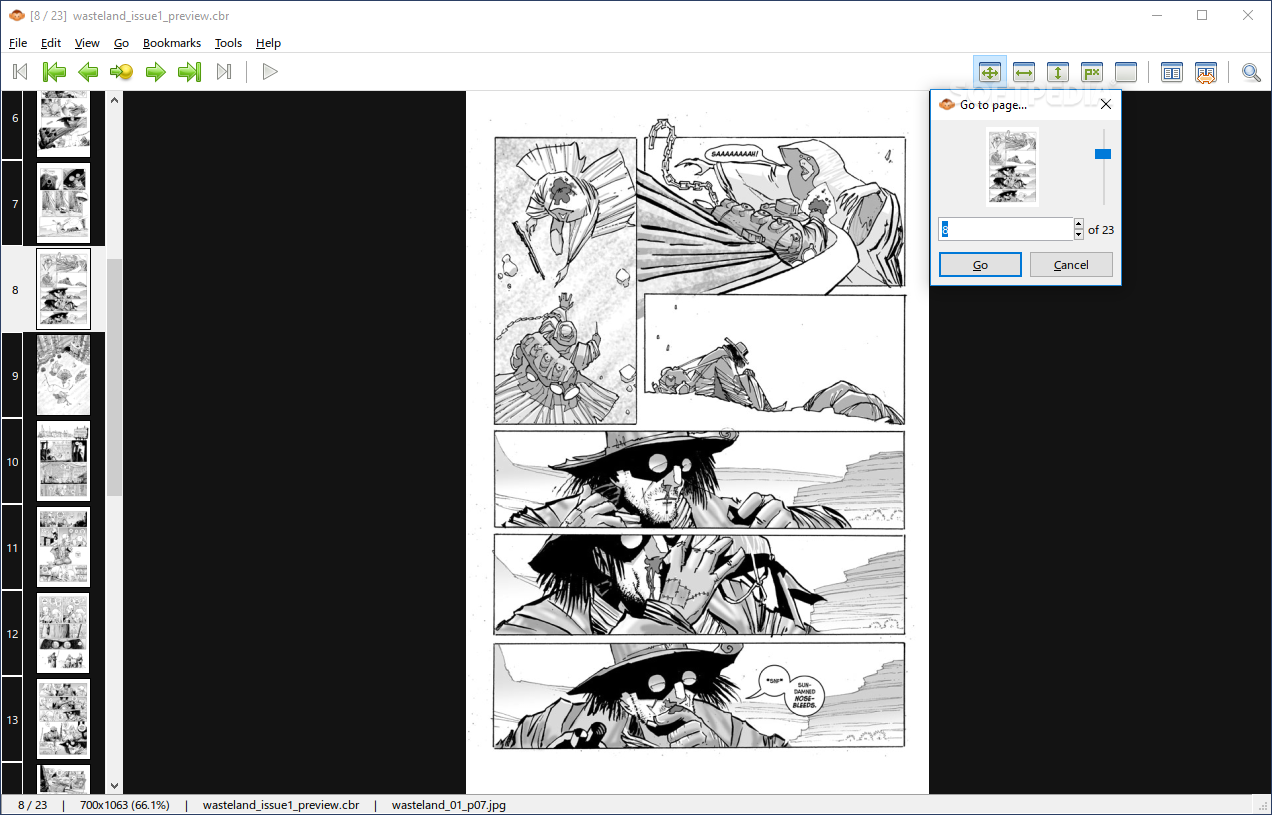The height and width of the screenshot is (815, 1272).
Task: Click 'wasteland_issue1_preview.cbr' in status bar
Action: click(x=281, y=805)
